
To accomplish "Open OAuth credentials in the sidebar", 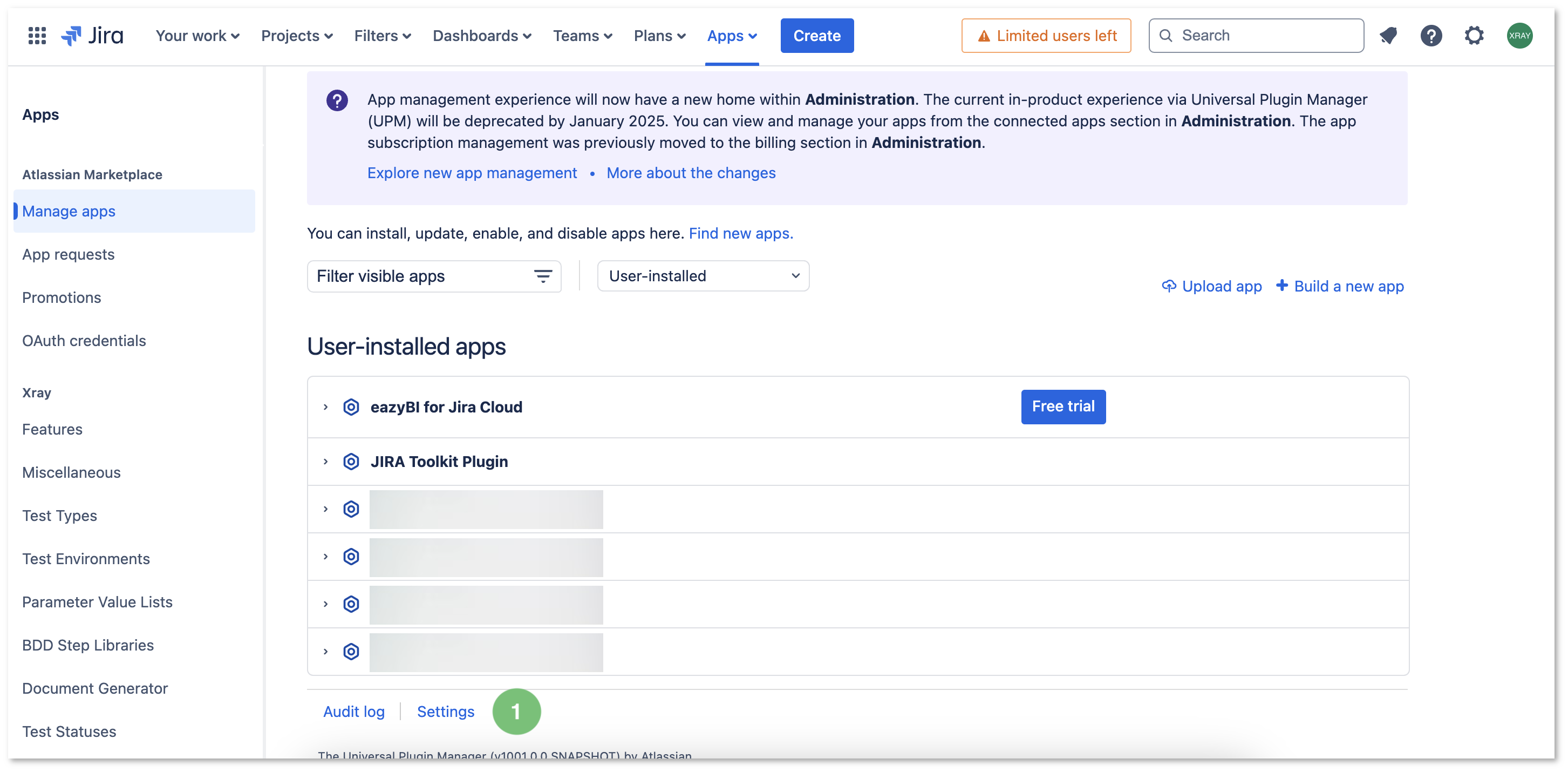I will coord(84,341).
